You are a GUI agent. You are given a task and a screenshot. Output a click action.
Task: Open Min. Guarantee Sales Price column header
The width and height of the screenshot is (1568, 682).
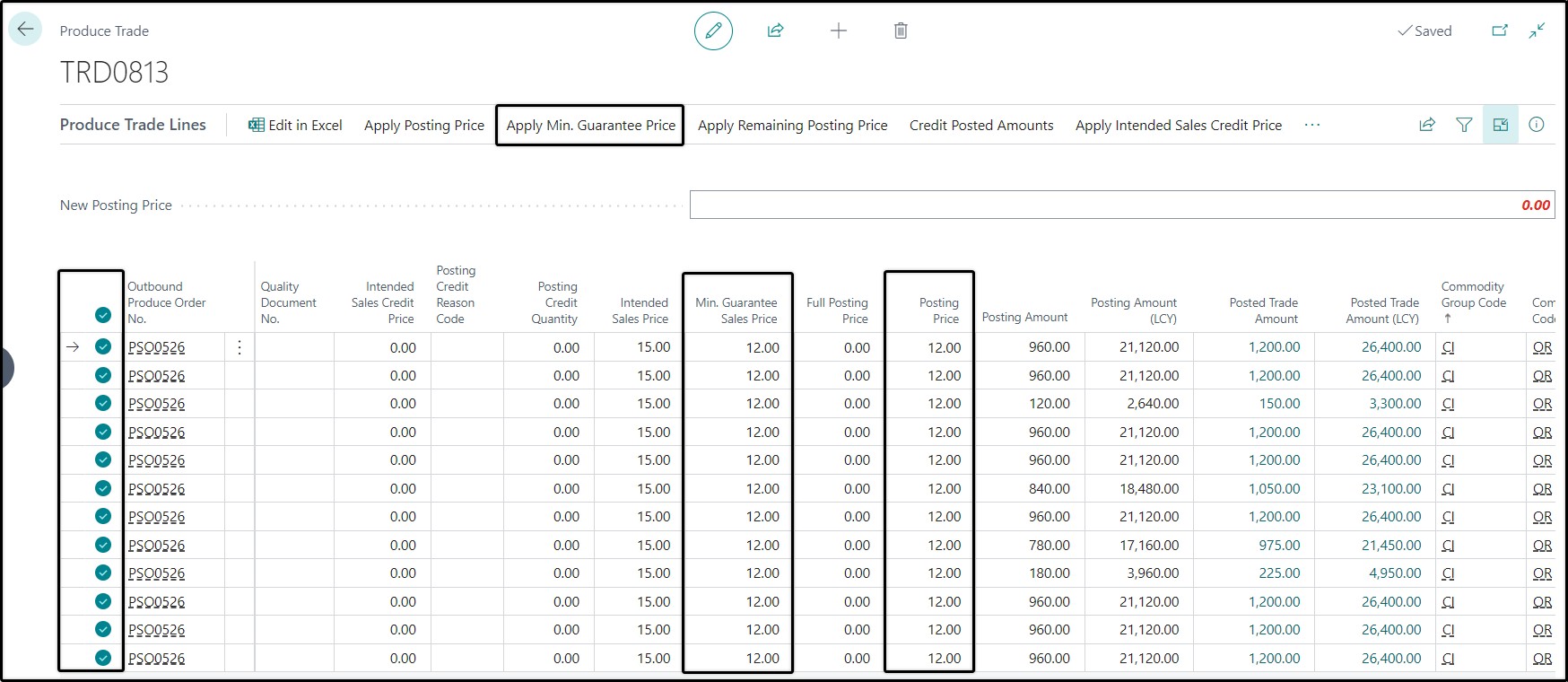coord(736,310)
